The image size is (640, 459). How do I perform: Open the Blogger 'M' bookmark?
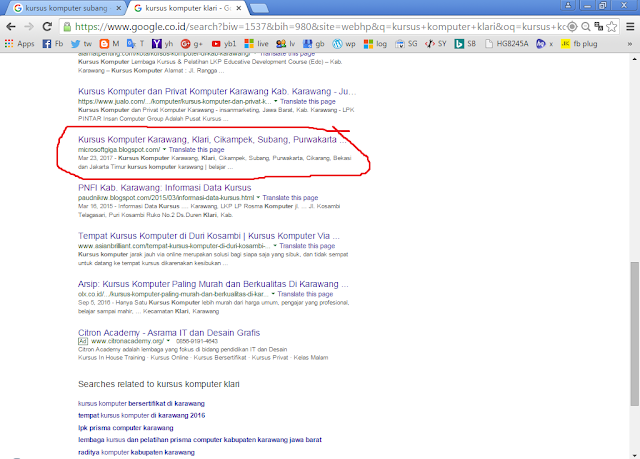(x=110, y=44)
